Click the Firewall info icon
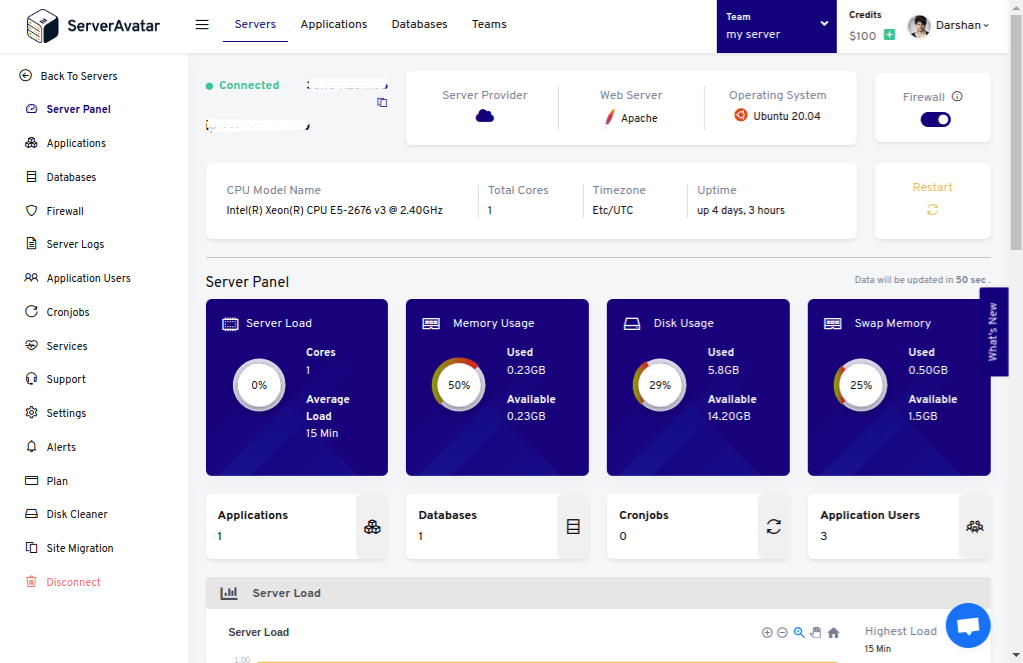The height and width of the screenshot is (663, 1023). pos(957,97)
